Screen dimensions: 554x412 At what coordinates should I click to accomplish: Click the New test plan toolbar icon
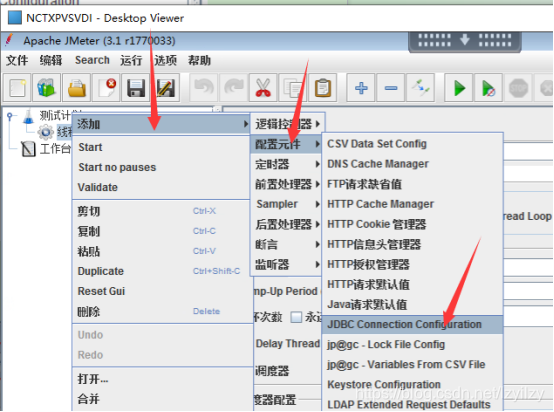point(17,88)
